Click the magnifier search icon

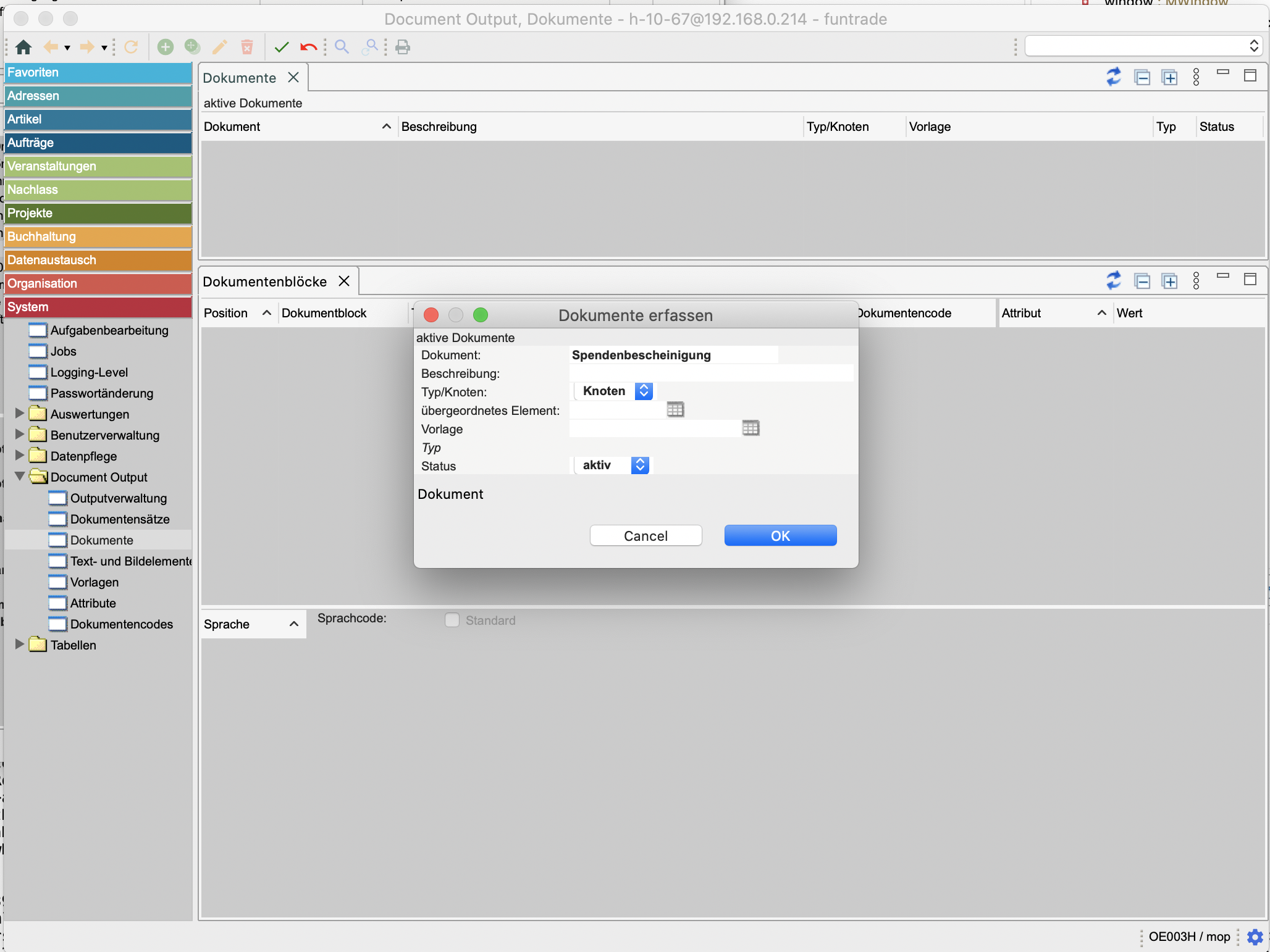click(342, 47)
